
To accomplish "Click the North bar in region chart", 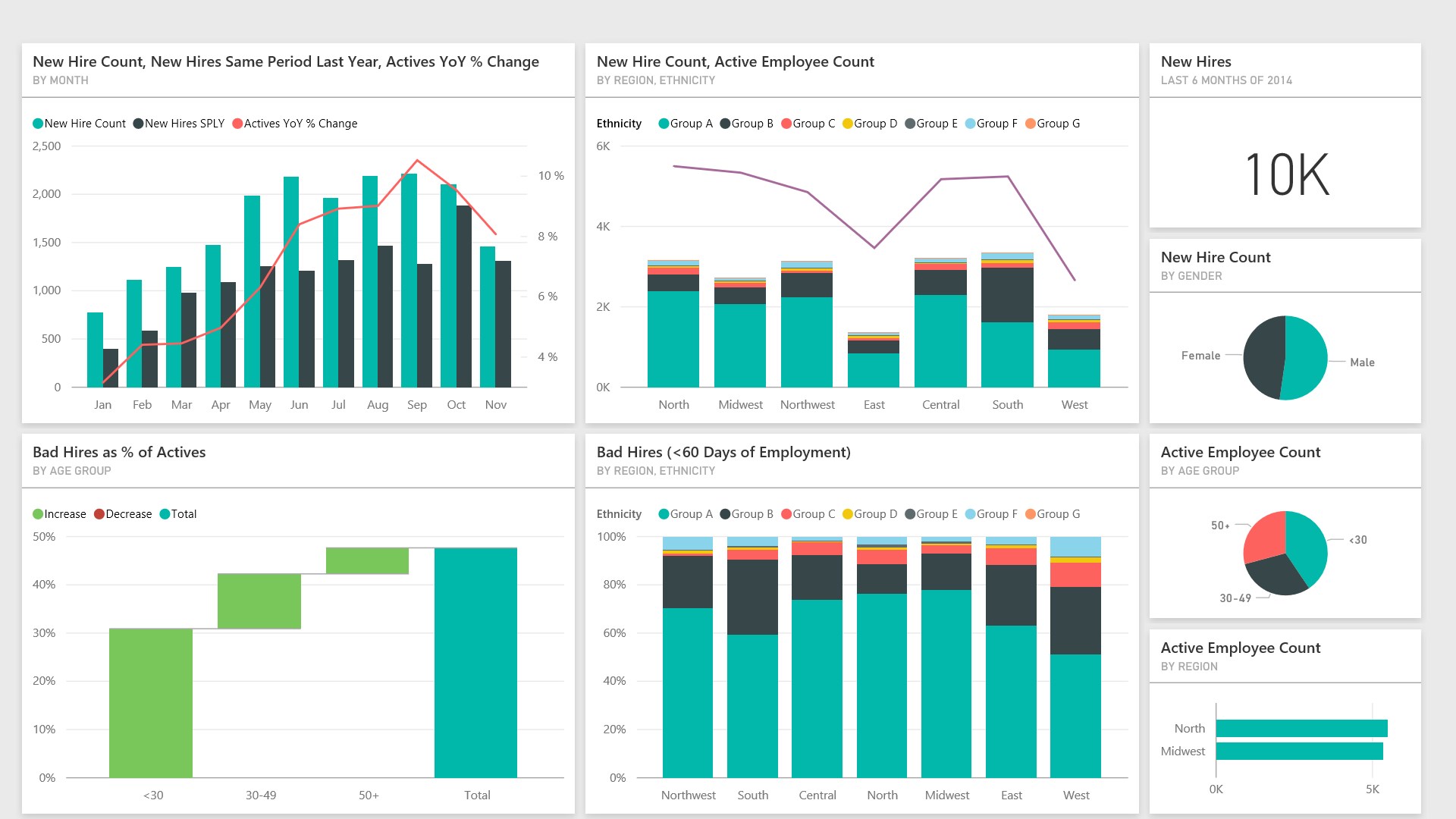I will coord(1301,729).
